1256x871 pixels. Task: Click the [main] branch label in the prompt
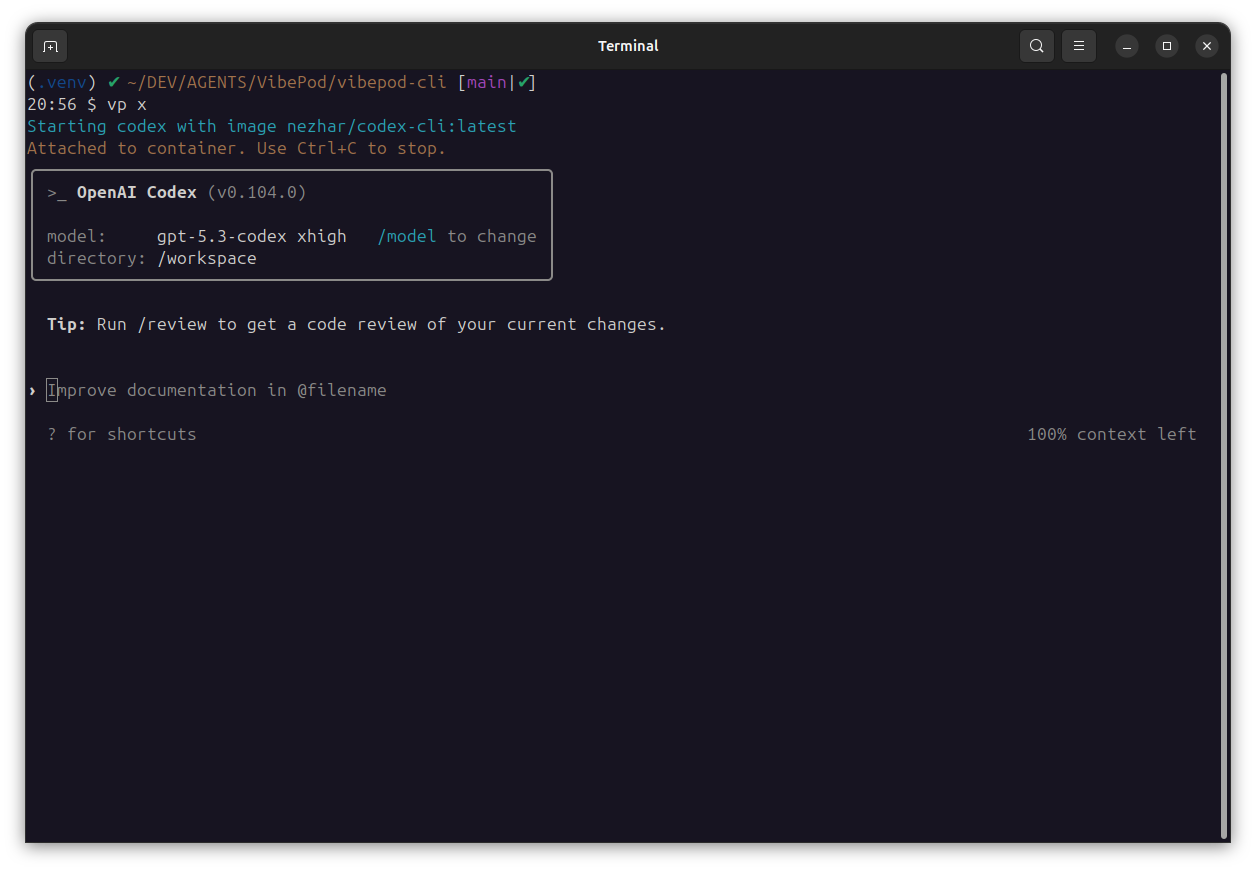(x=486, y=82)
